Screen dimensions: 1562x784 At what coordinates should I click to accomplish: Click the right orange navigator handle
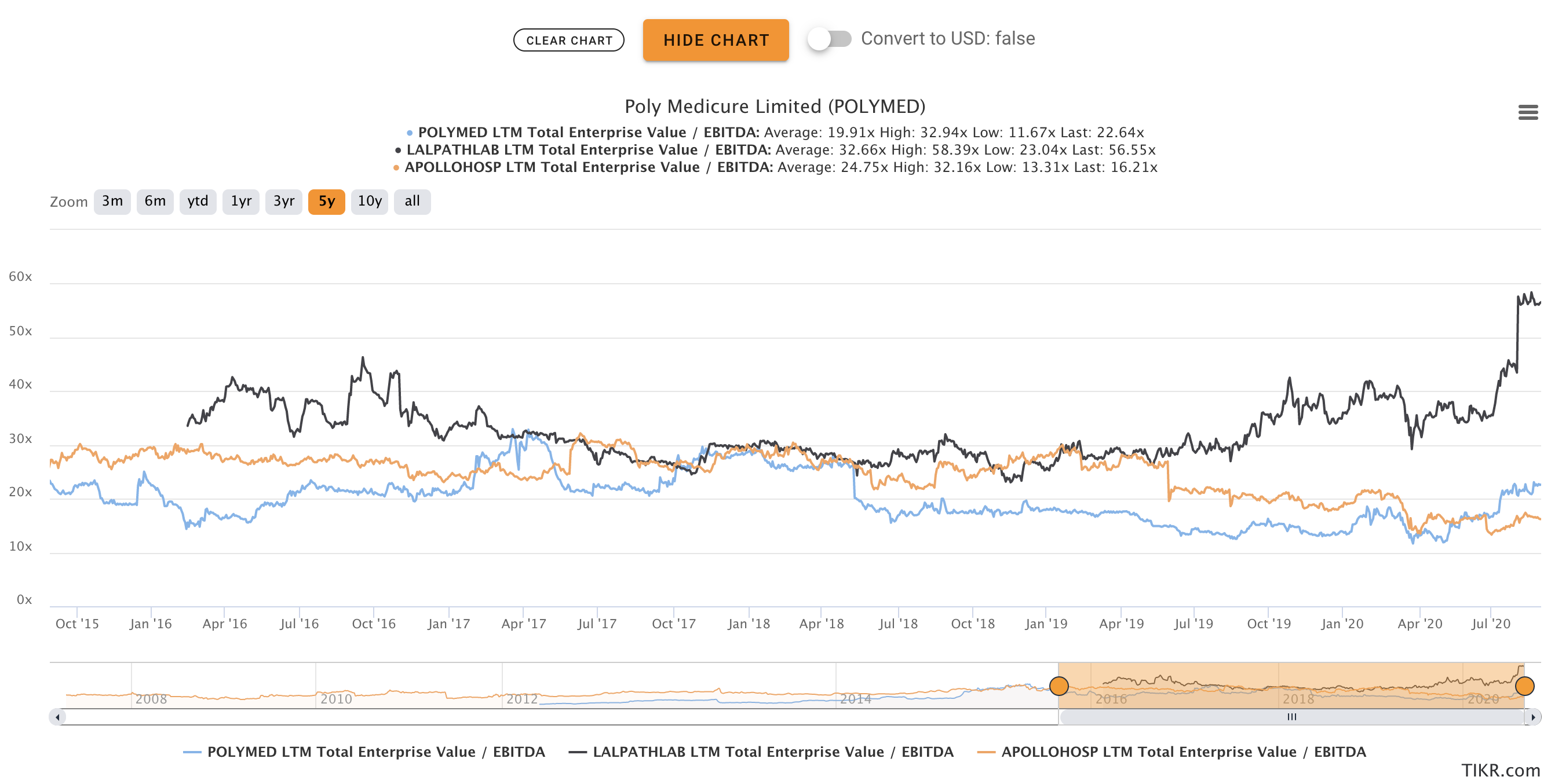1524,686
